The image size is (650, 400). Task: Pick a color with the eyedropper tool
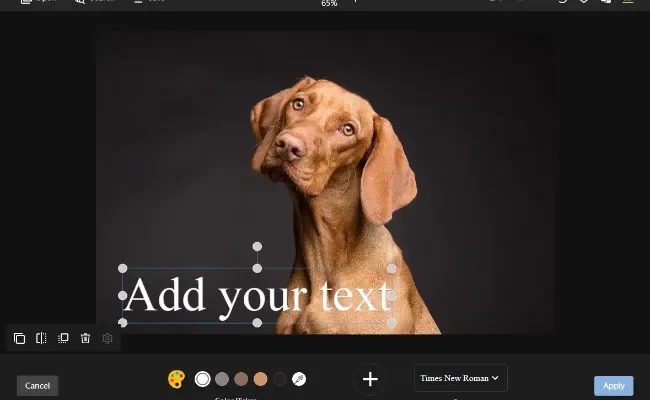pos(299,379)
